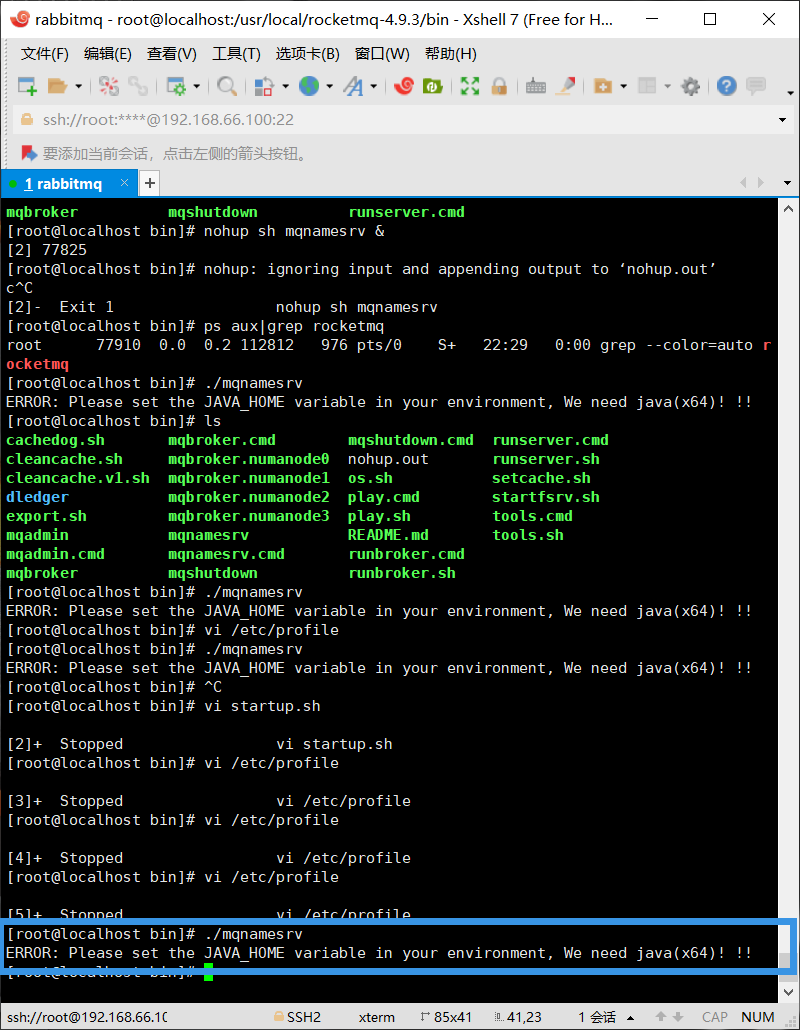Click 'mqbroker.numanode2' in the file listing
This screenshot has height=1030, width=800.
click(x=249, y=497)
